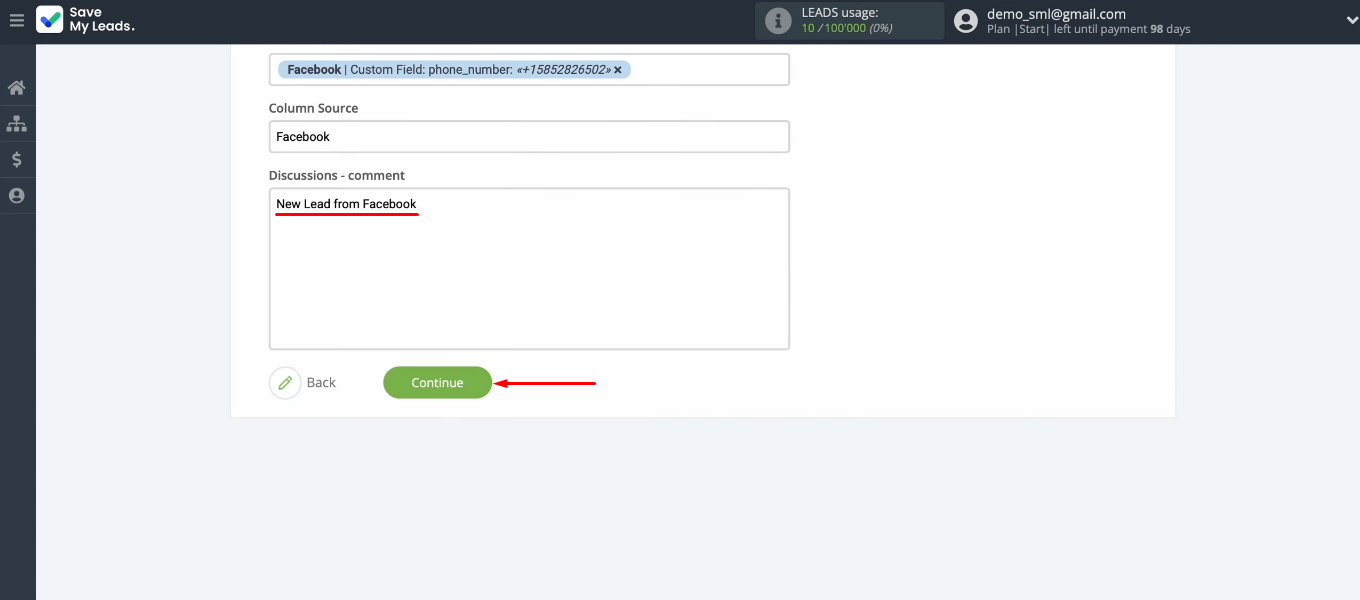This screenshot has height=600, width=1360.
Task: Click the Column Source input field
Action: 529,137
